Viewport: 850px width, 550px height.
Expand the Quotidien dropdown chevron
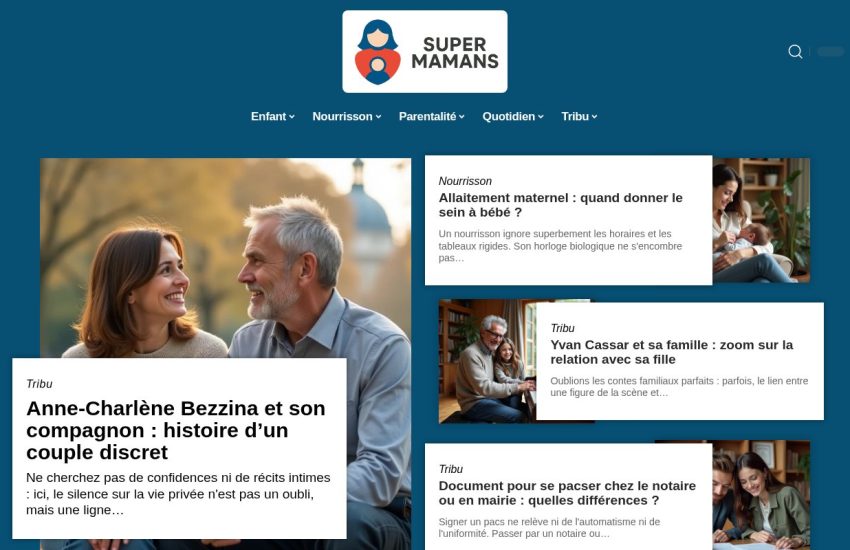(x=540, y=117)
